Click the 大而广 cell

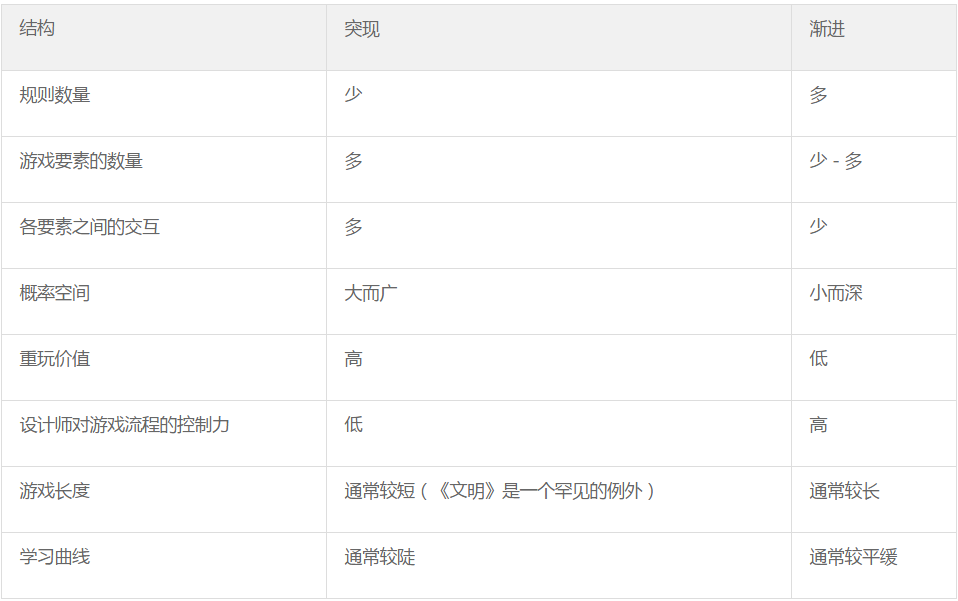click(x=558, y=301)
